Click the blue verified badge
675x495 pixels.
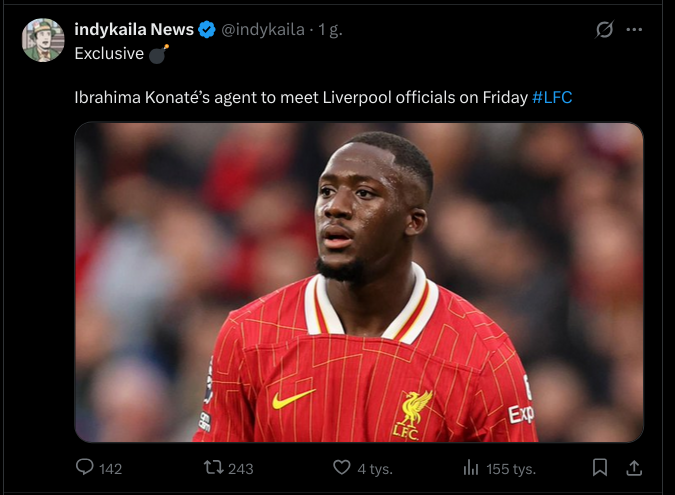coord(206,30)
